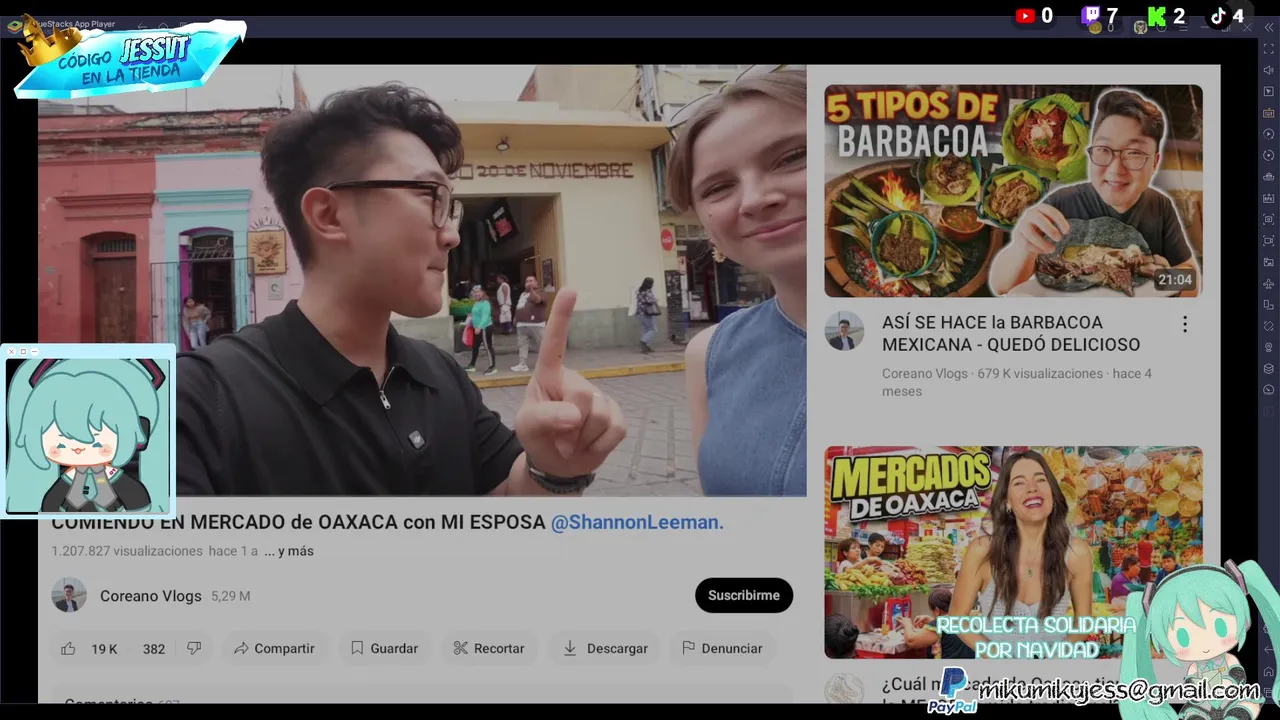Screen dimensions: 1280x720
Task: Open BlueStacks multi-instance layers icon
Action: 1269,368
